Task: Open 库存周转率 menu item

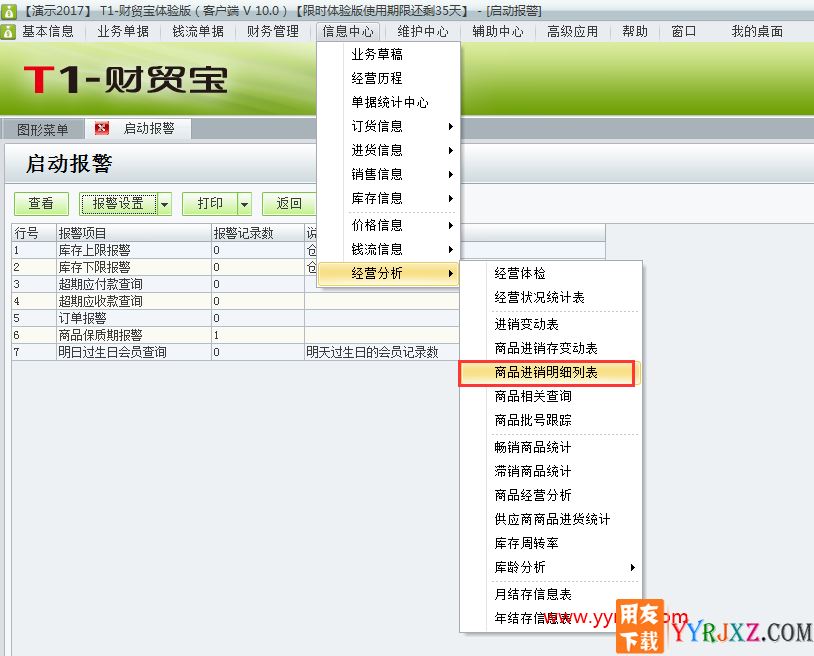Action: point(551,543)
